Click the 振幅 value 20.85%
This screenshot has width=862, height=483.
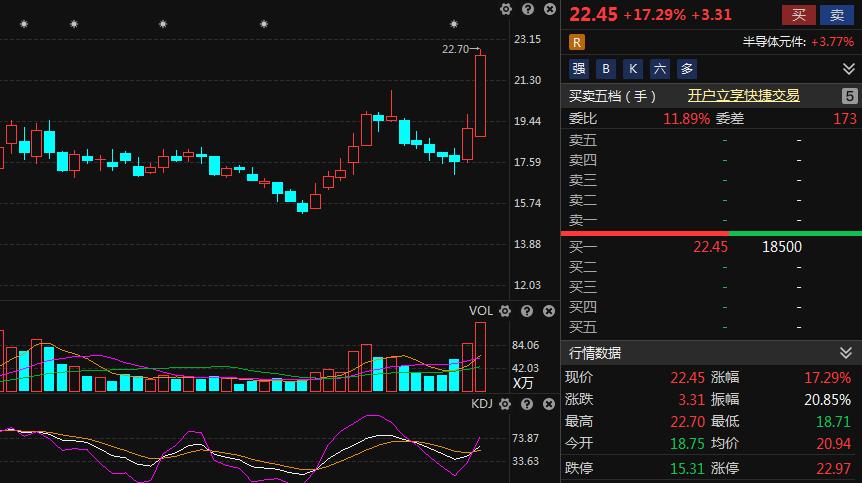(x=827, y=399)
